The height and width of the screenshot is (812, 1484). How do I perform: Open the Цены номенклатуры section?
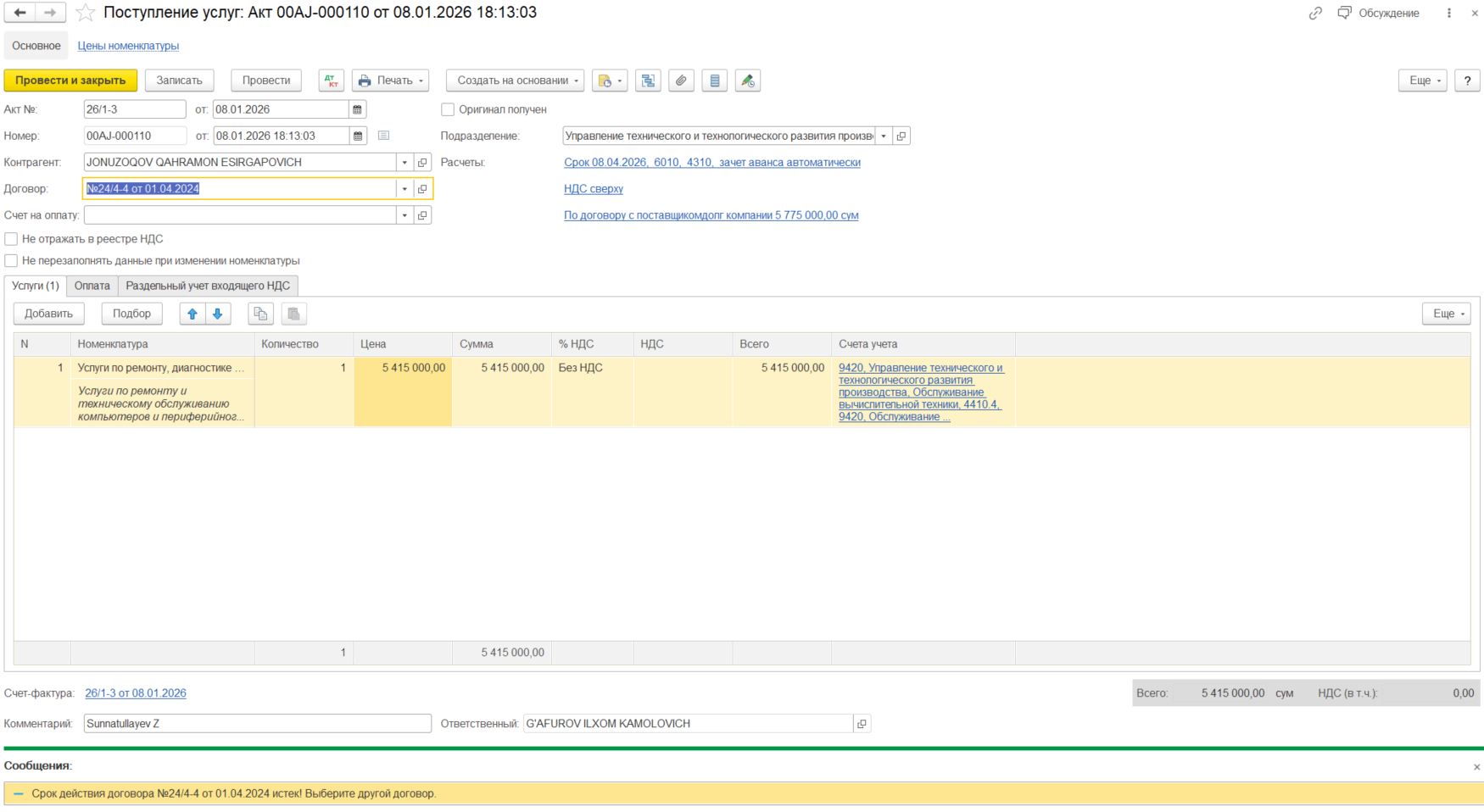click(128, 46)
